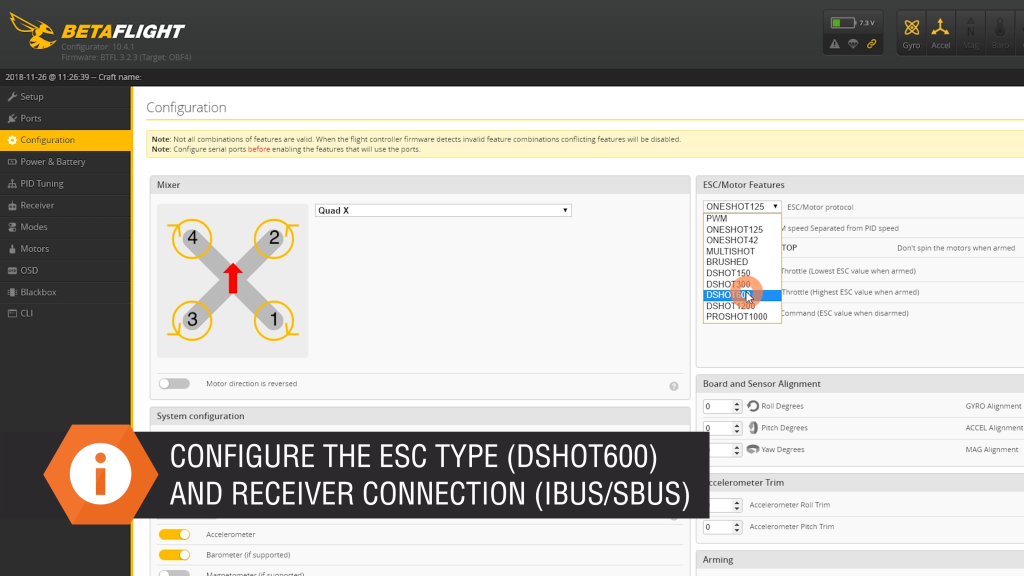Select PWM from protocol list

[742, 219]
